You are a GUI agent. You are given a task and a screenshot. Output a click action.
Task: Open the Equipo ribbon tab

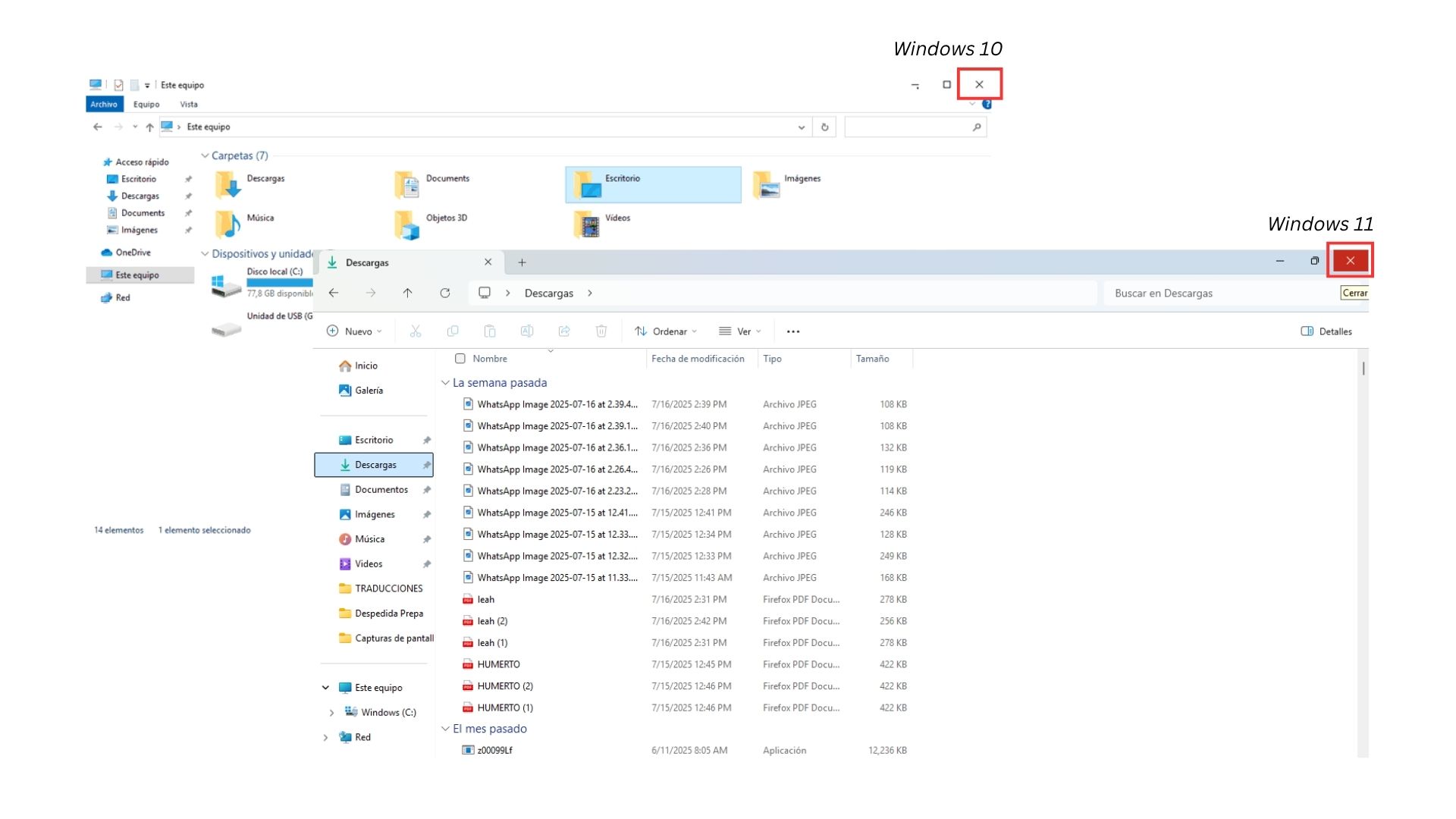(146, 105)
